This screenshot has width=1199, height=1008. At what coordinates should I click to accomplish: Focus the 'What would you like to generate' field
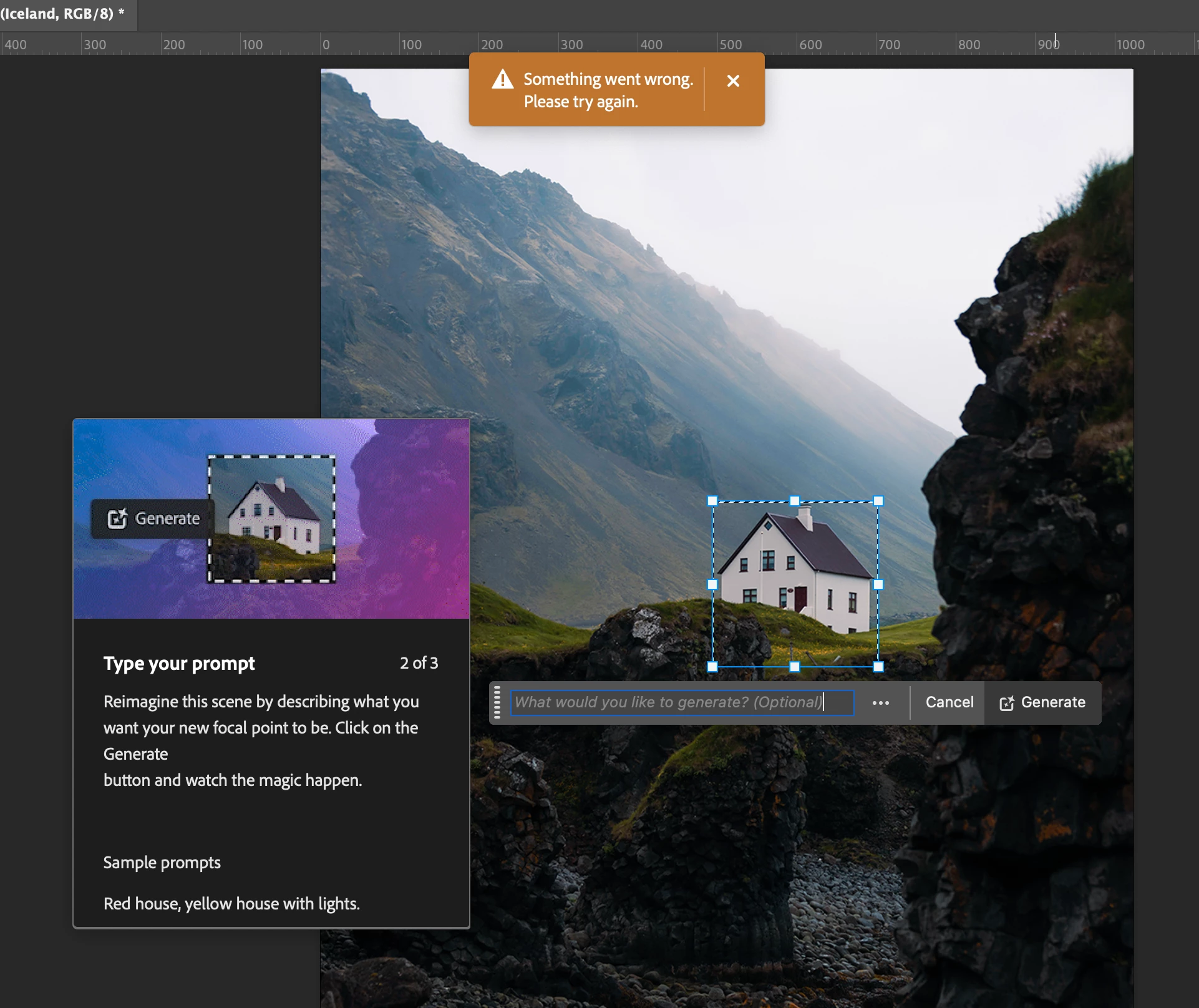pyautogui.click(x=681, y=702)
